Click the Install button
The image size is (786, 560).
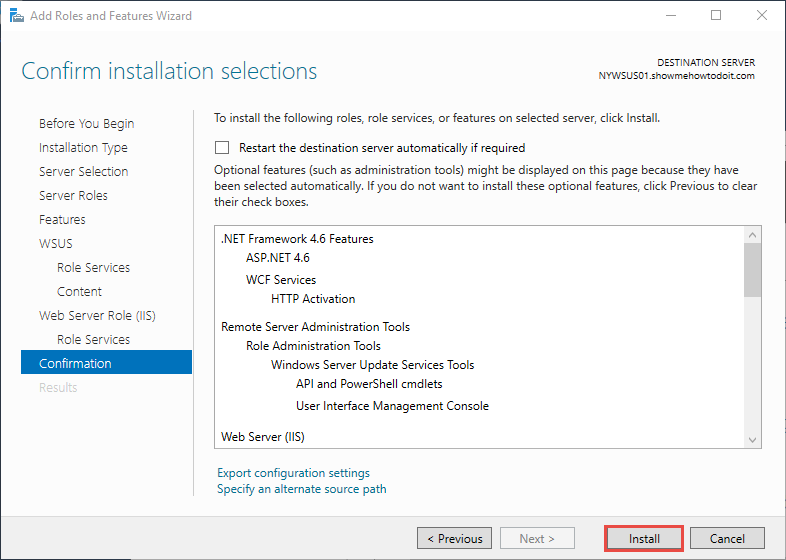(x=644, y=538)
